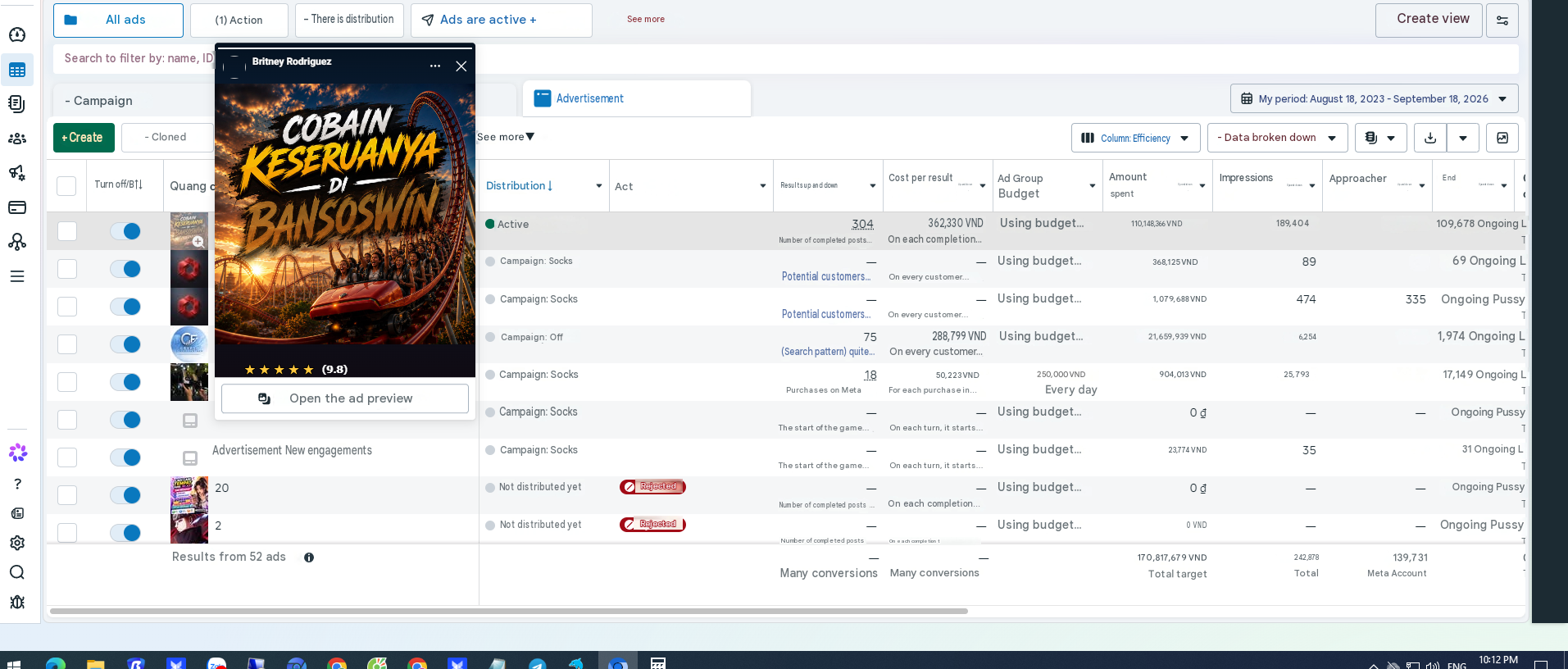Screen dimensions: 1568x669
Task: Open the Column: Efficiency dropdown
Action: pyautogui.click(x=1136, y=138)
